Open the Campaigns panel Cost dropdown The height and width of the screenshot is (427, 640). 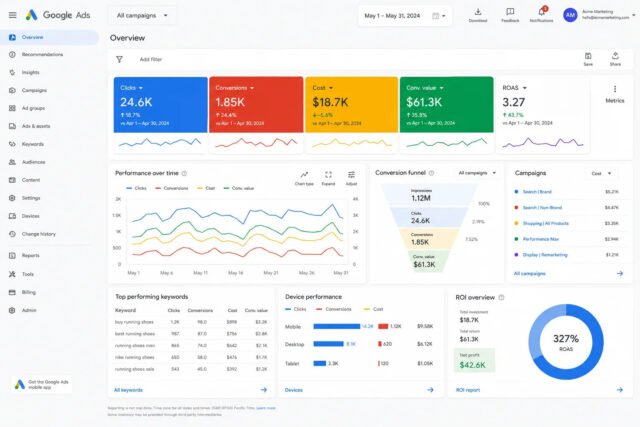(x=601, y=173)
